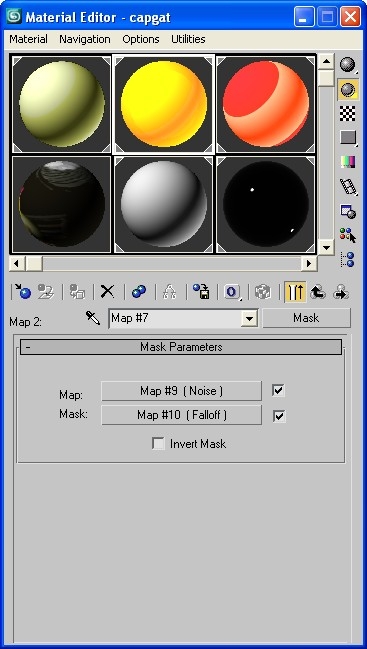This screenshot has height=649, width=367.
Task: Open the Material menu
Action: coord(29,39)
